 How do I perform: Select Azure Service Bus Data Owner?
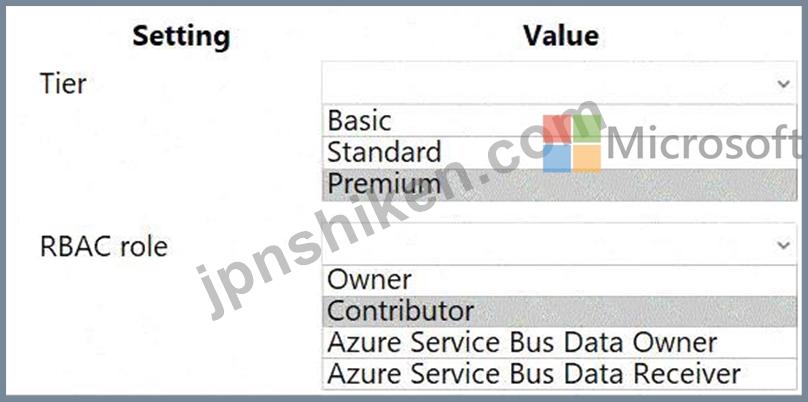pyautogui.click(x=559, y=342)
